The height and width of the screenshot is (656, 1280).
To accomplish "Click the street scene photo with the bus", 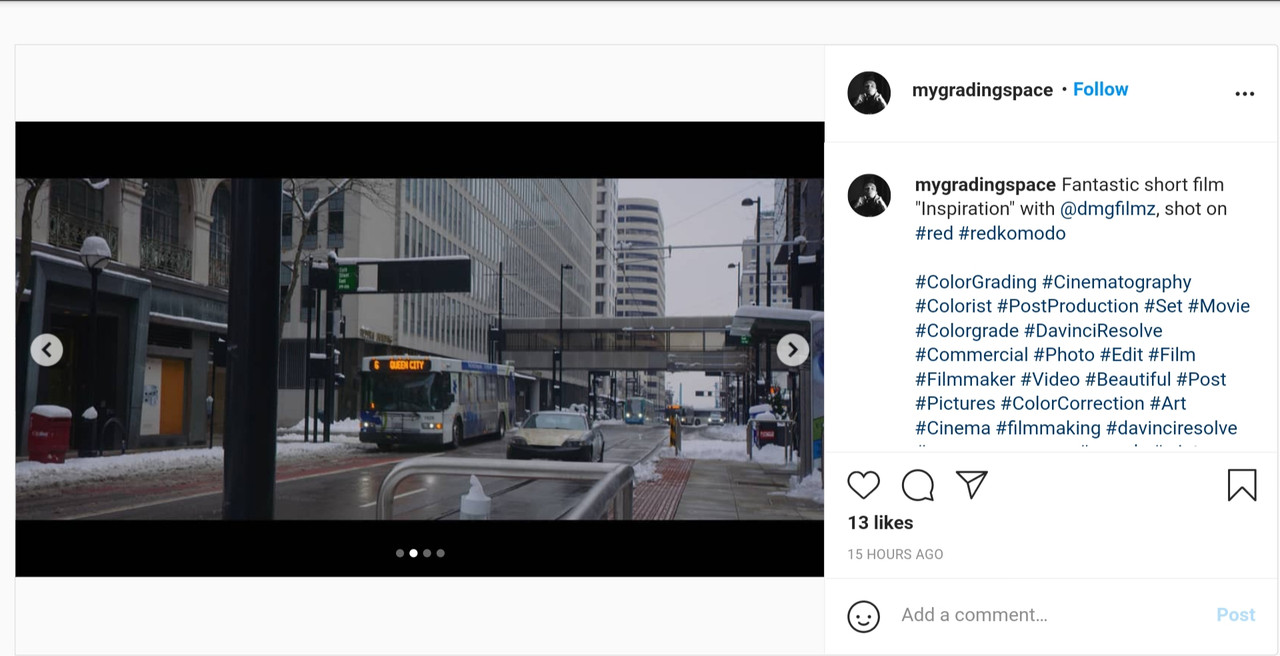I will [420, 349].
